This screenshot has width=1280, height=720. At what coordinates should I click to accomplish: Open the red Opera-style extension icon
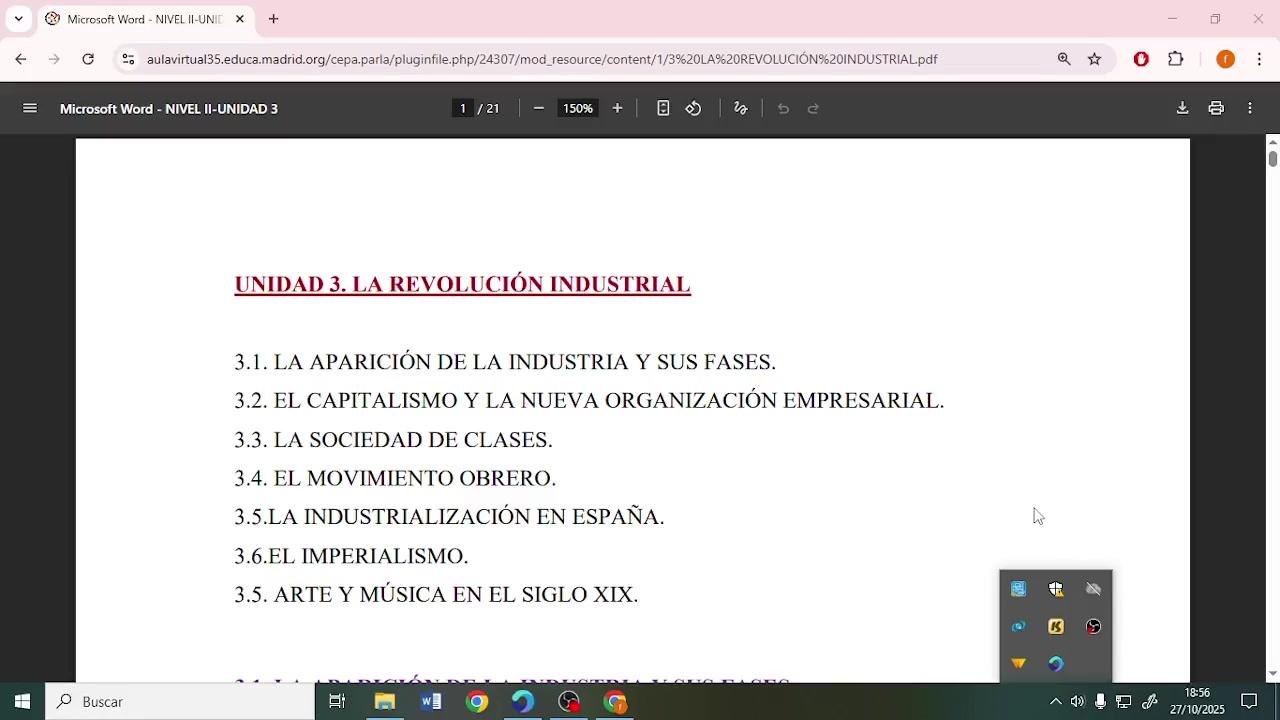(x=1141, y=59)
